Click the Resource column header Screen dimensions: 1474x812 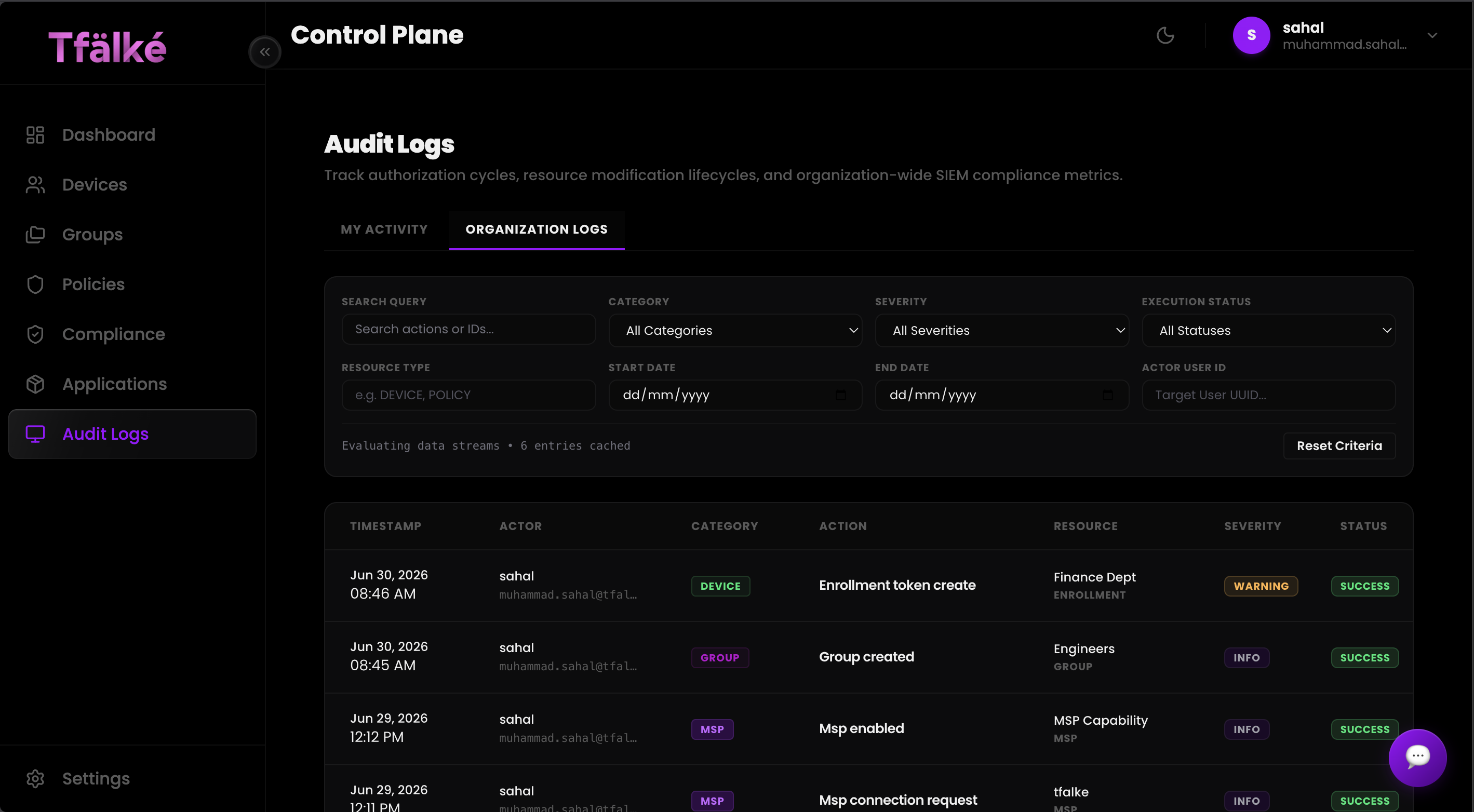[1086, 526]
